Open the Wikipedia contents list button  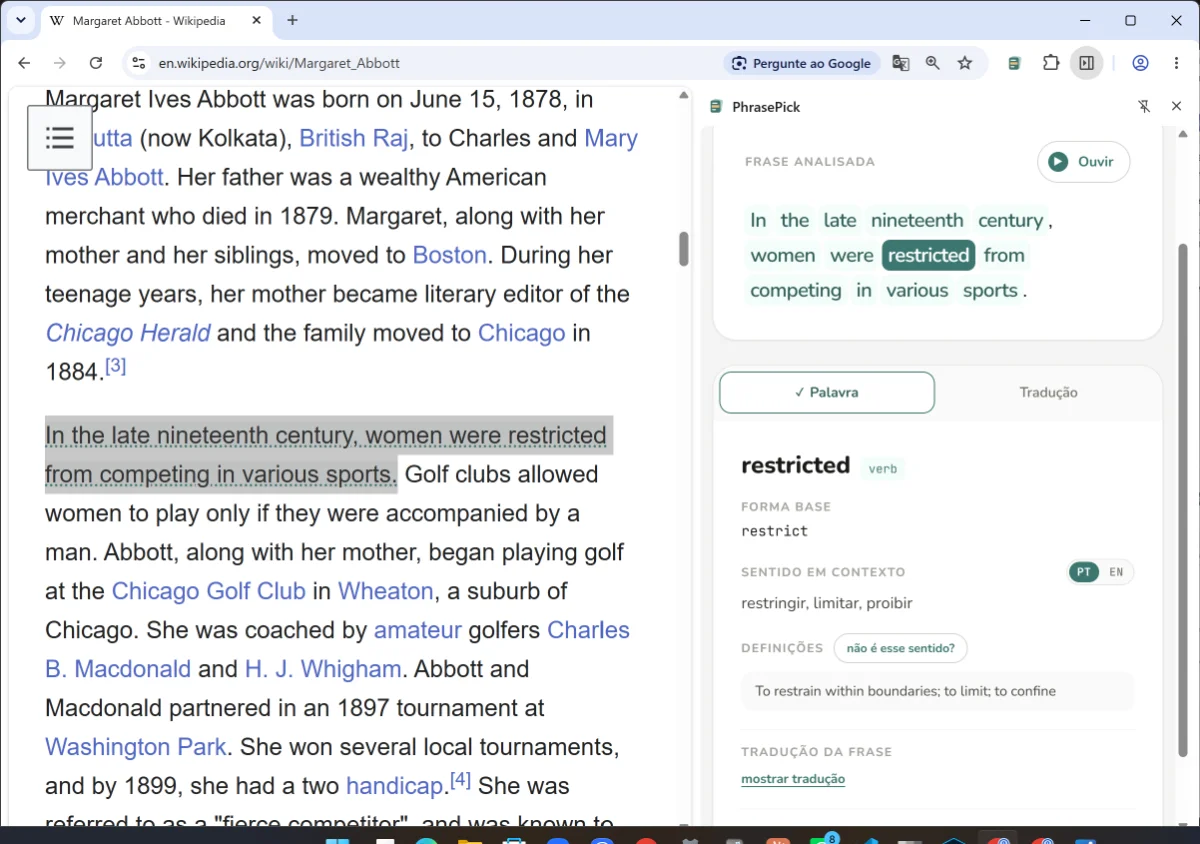(x=60, y=138)
